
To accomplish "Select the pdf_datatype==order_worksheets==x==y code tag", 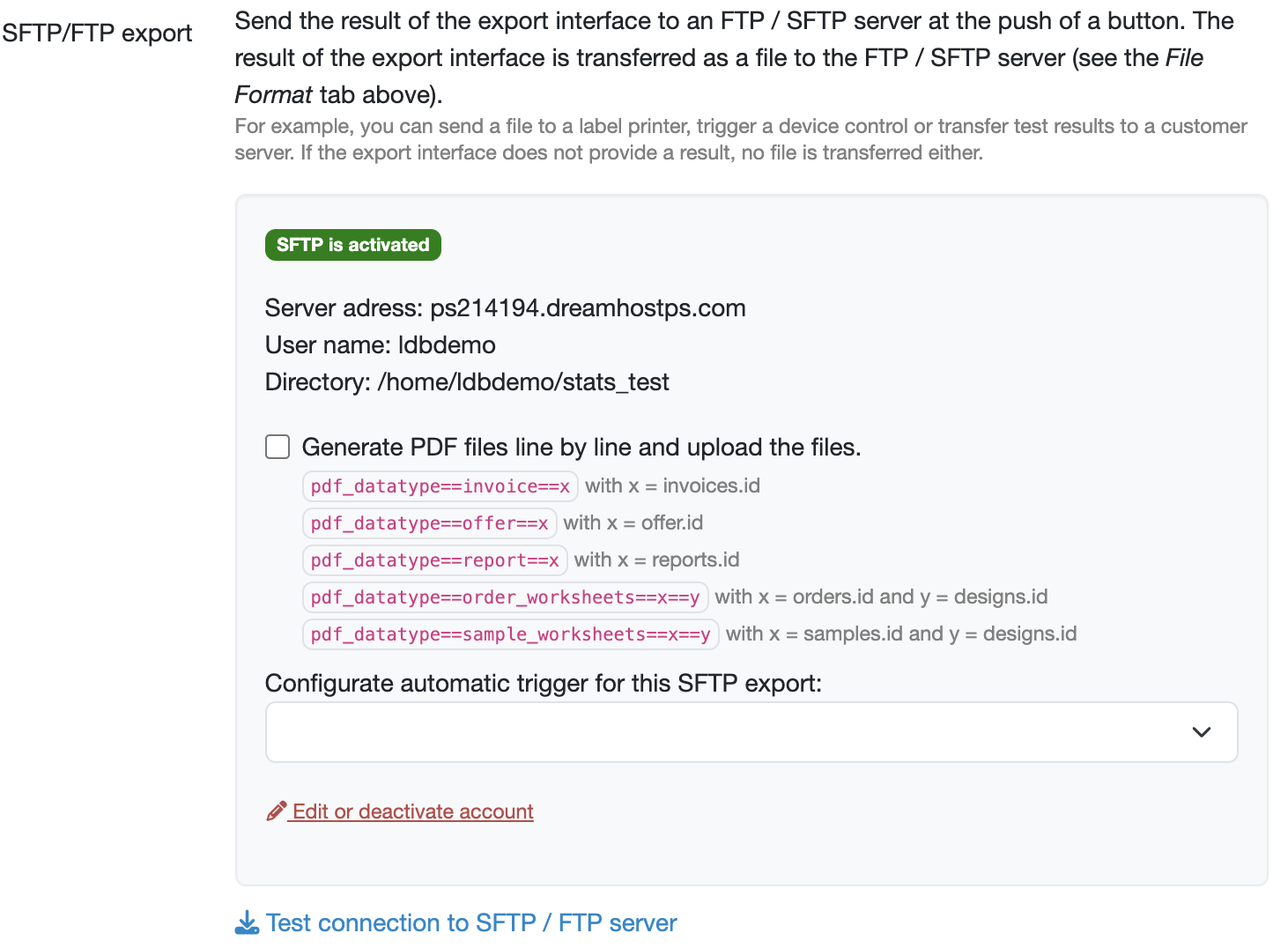I will (505, 597).
